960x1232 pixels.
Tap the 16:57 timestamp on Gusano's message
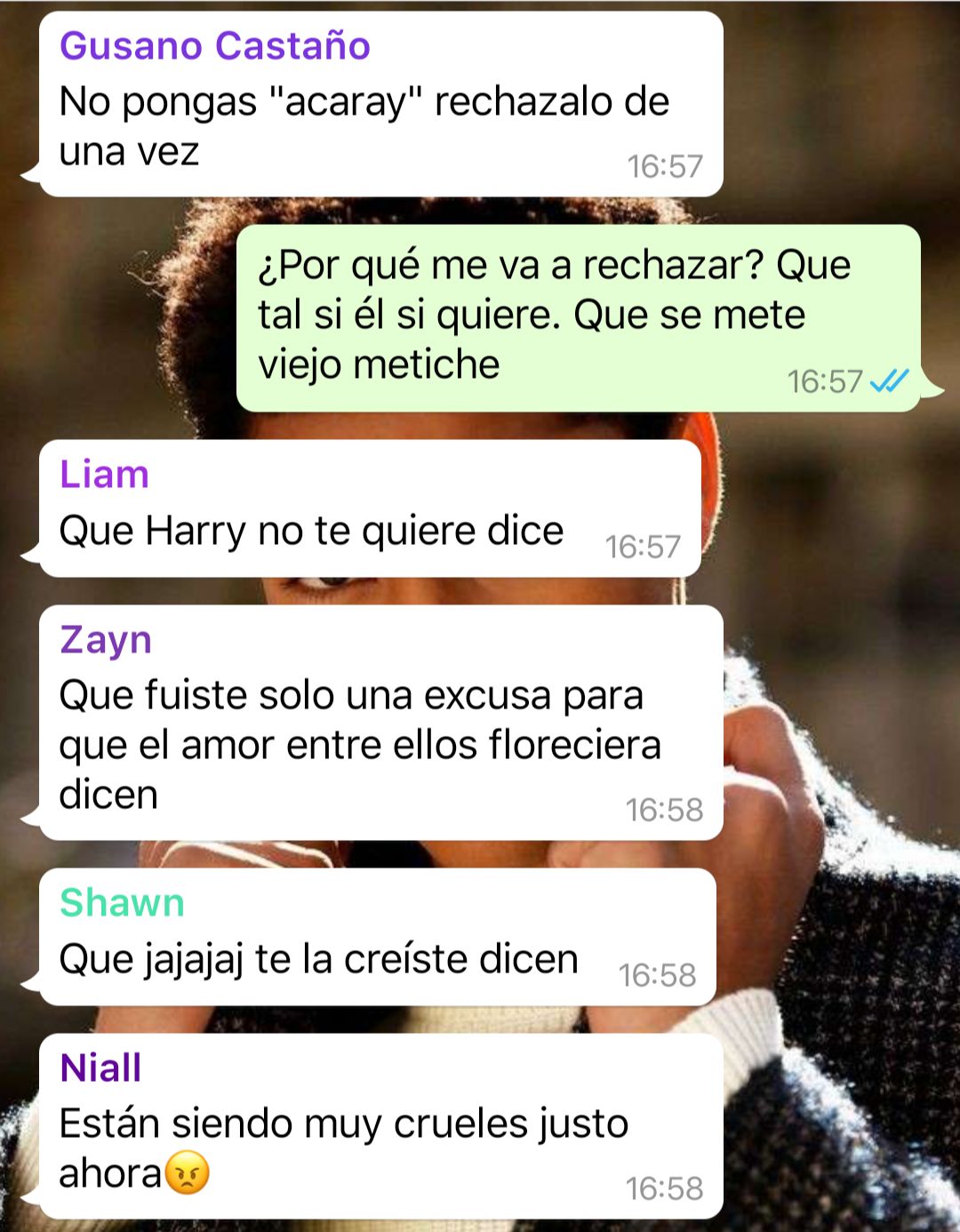point(665,166)
